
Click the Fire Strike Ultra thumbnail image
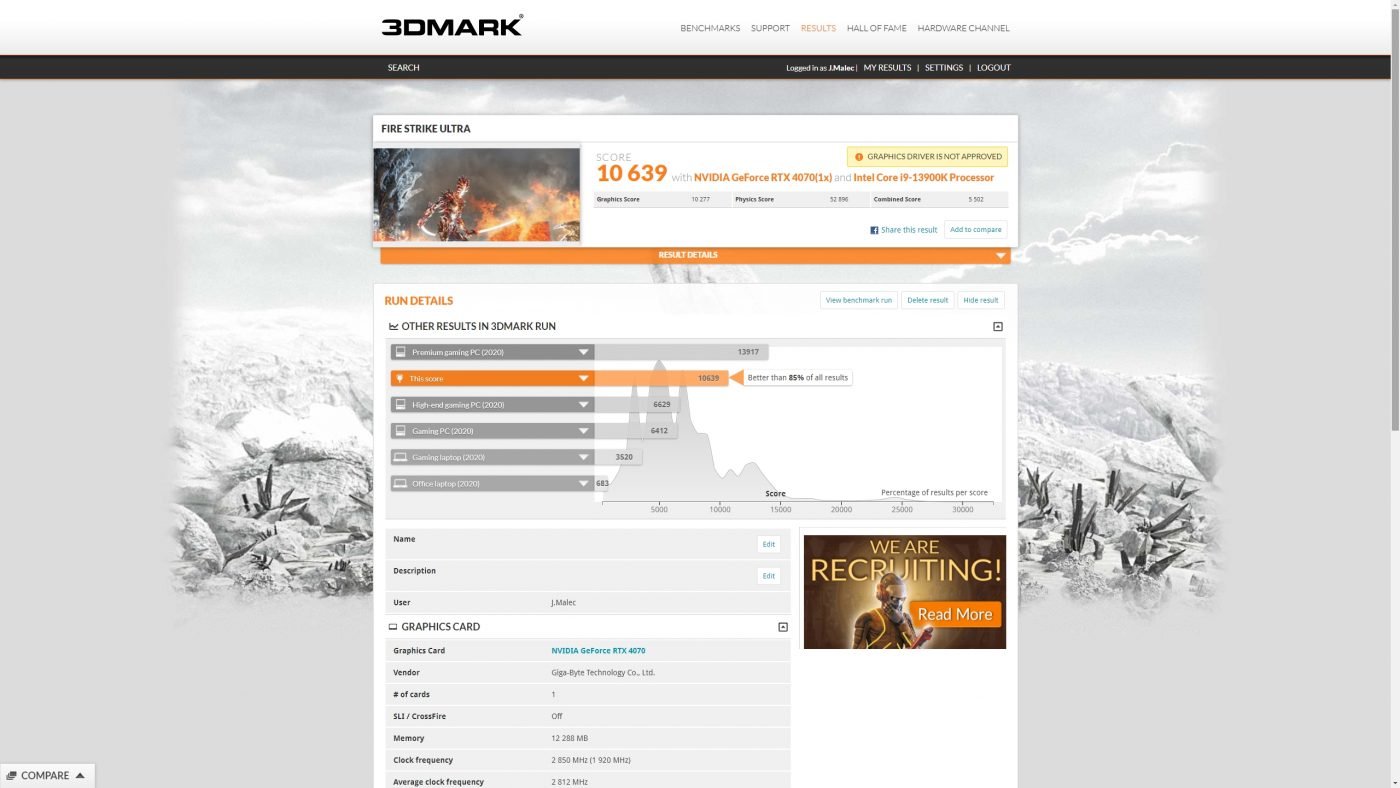(x=477, y=195)
